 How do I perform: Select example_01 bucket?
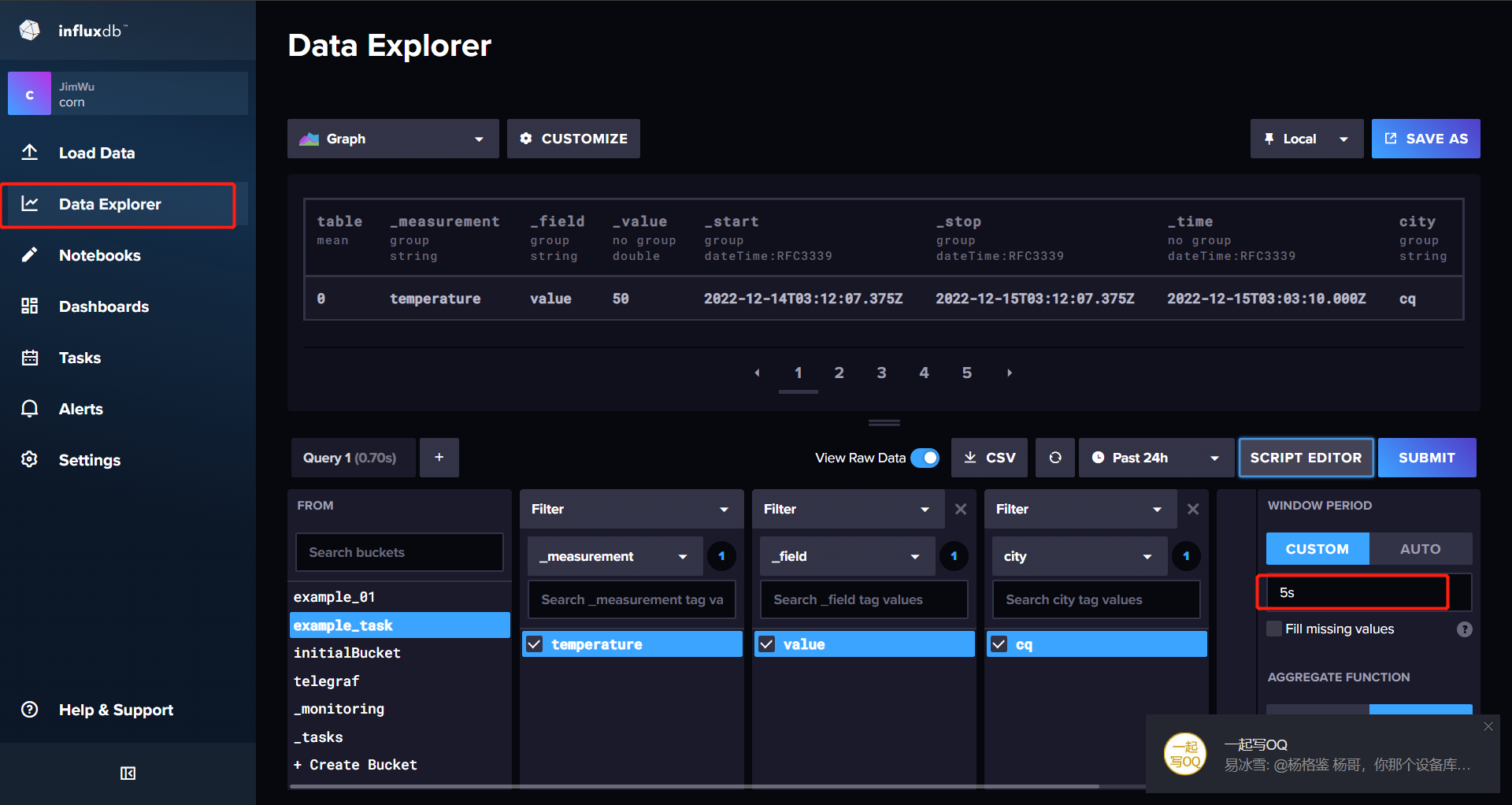tap(400, 597)
